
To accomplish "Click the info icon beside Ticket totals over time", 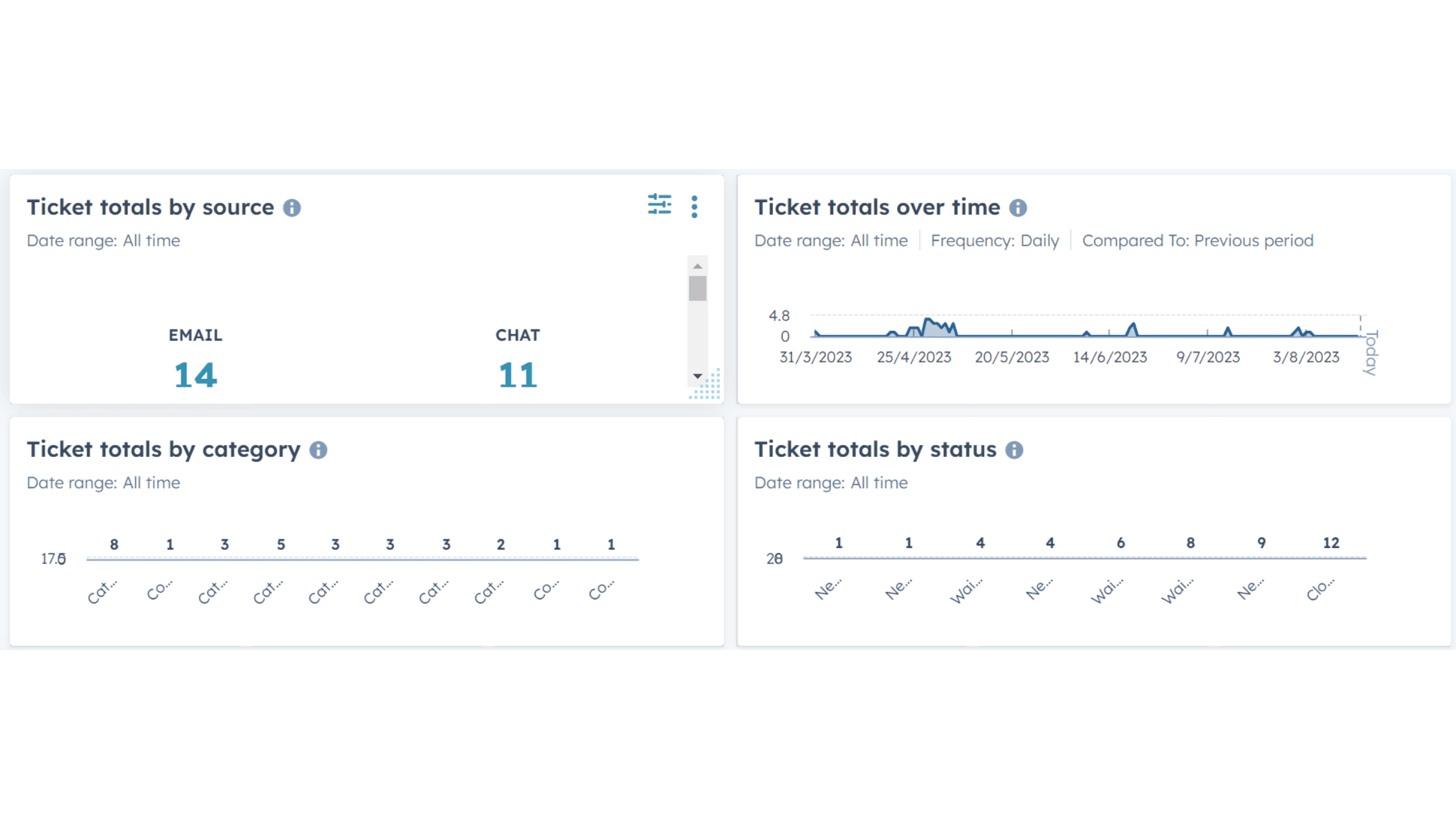I will click(1019, 208).
